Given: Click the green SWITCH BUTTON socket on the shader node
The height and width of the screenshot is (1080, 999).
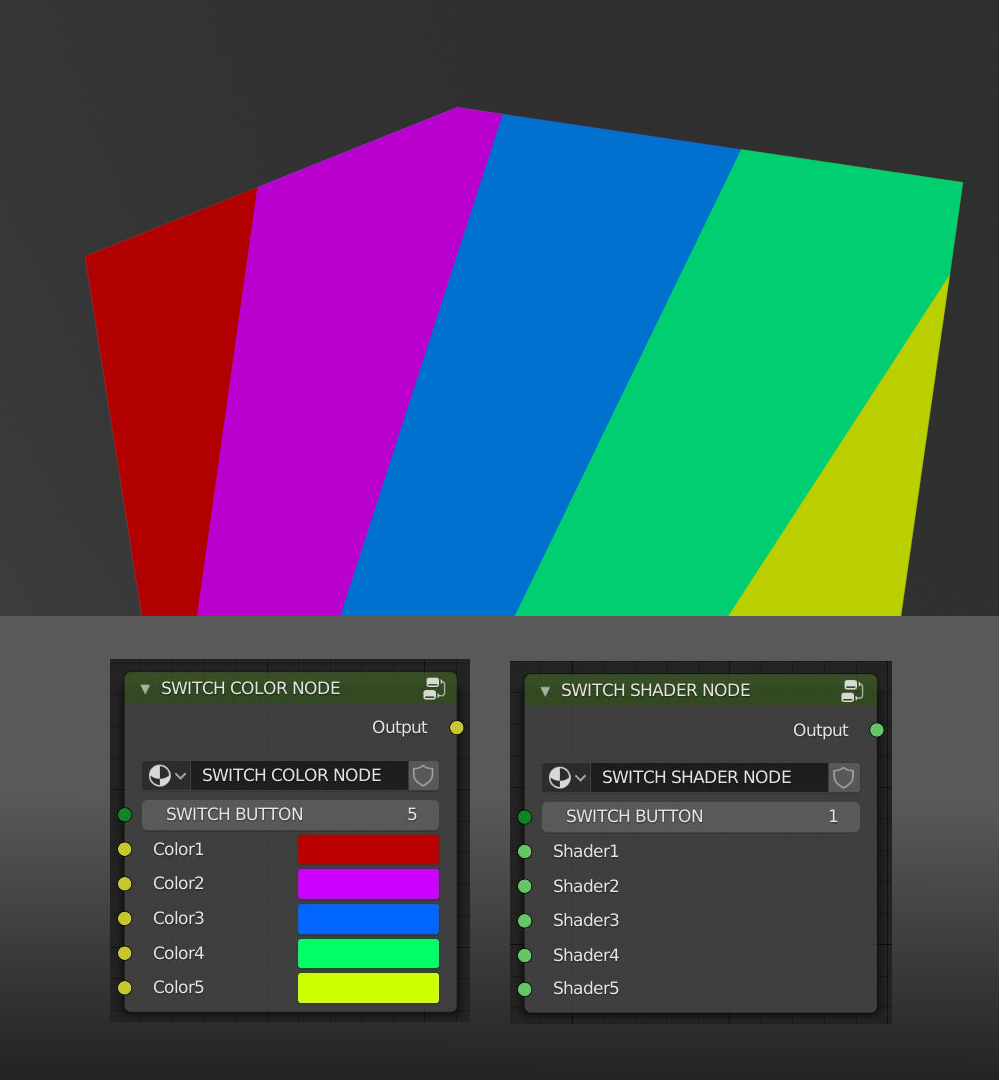Looking at the screenshot, I should (525, 816).
